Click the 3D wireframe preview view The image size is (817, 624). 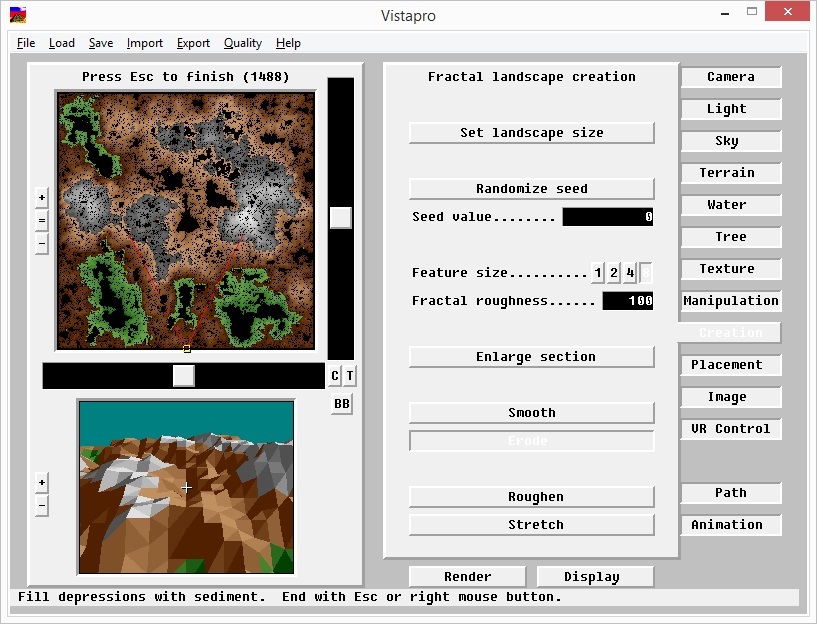click(186, 488)
